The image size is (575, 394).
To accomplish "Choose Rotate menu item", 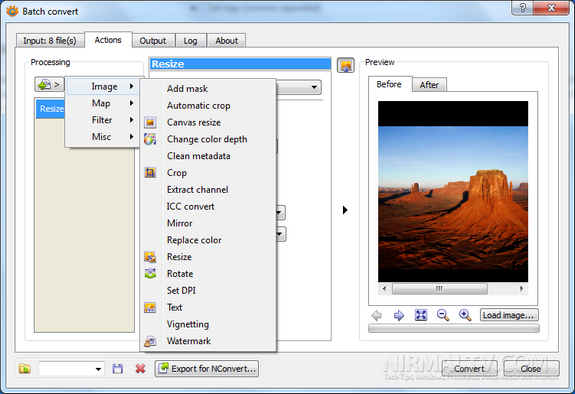I will 208,274.
